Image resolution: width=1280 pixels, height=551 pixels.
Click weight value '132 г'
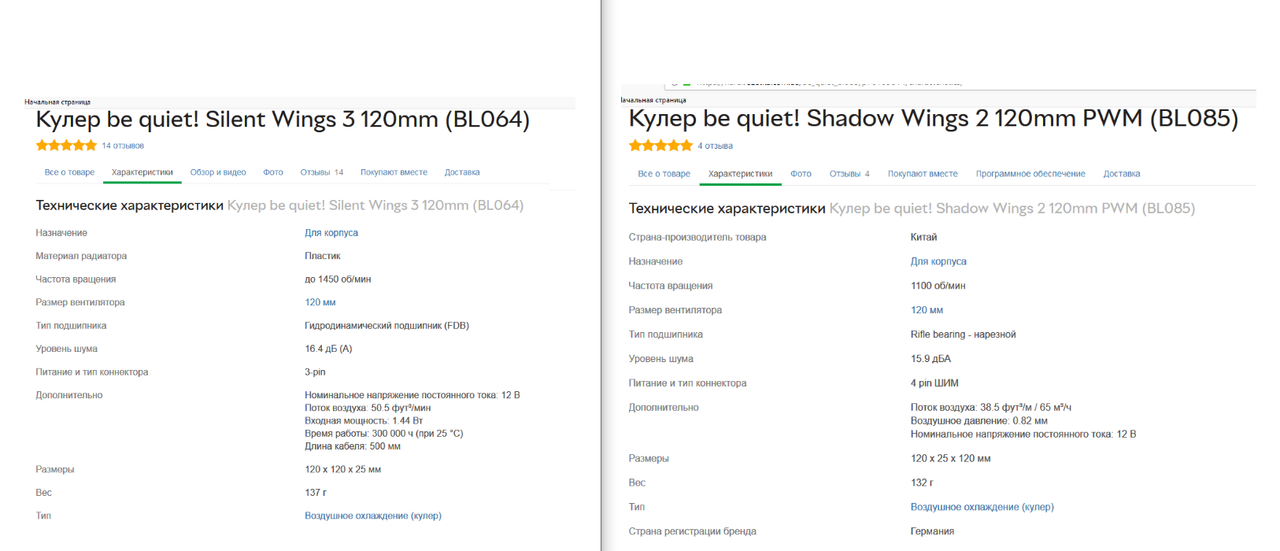point(922,482)
